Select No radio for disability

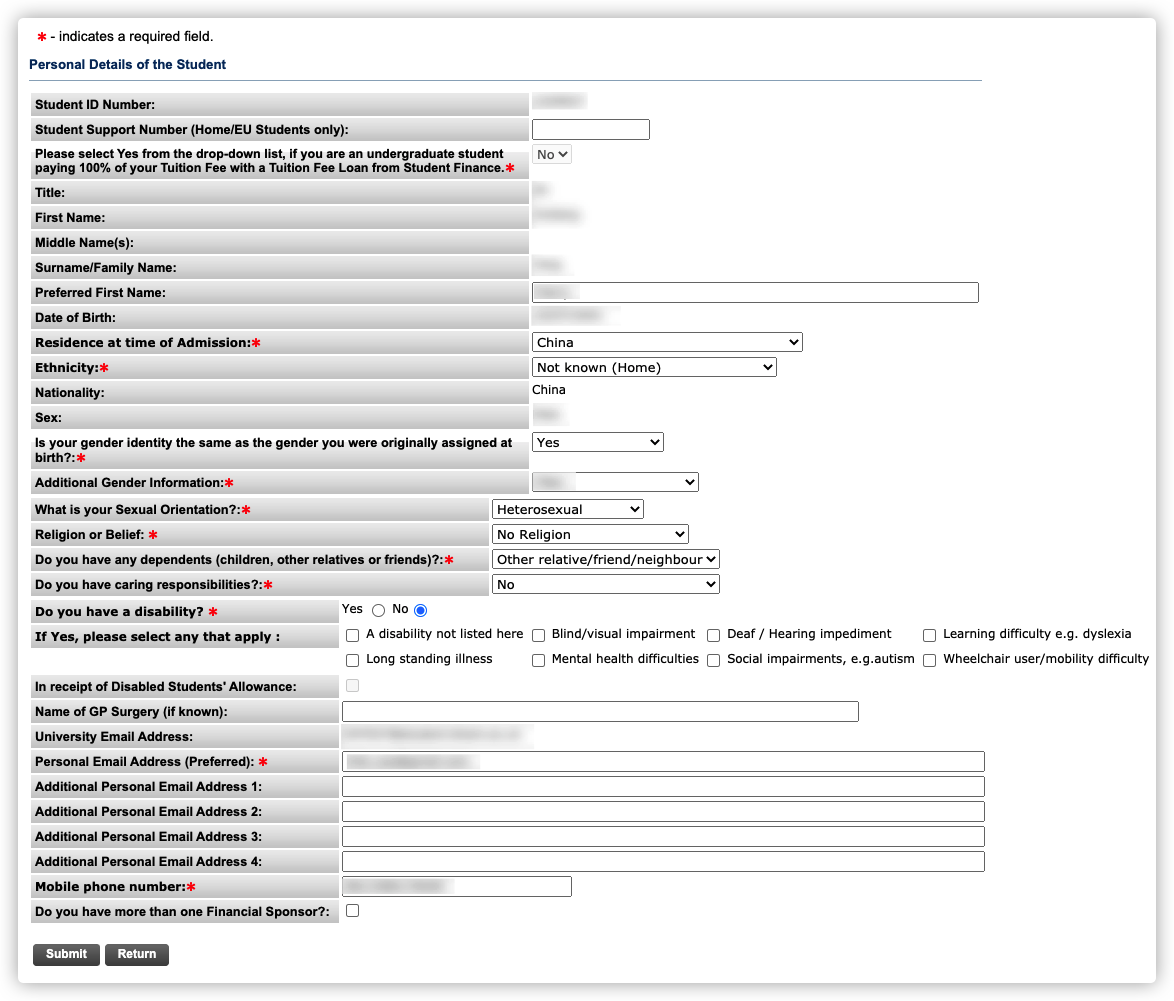[420, 610]
